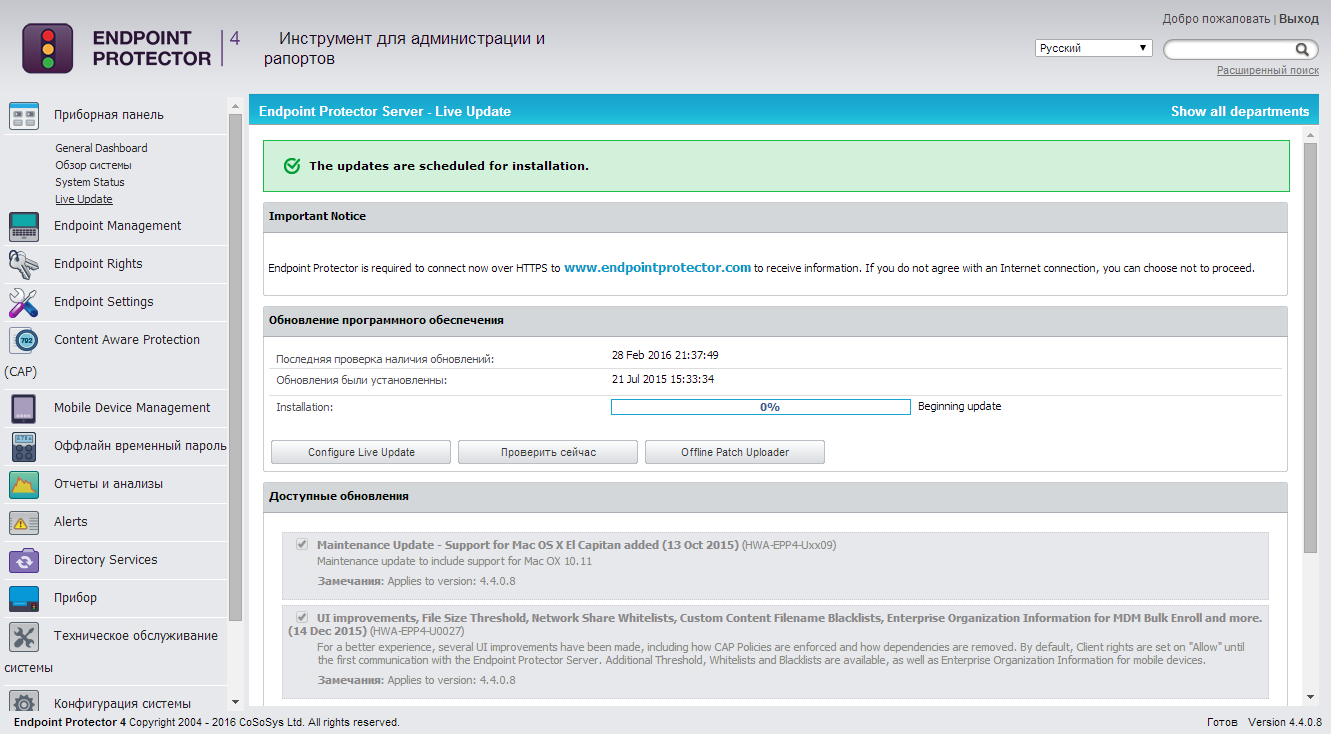
Task: Select General Dashboard submenu item
Action: point(101,148)
